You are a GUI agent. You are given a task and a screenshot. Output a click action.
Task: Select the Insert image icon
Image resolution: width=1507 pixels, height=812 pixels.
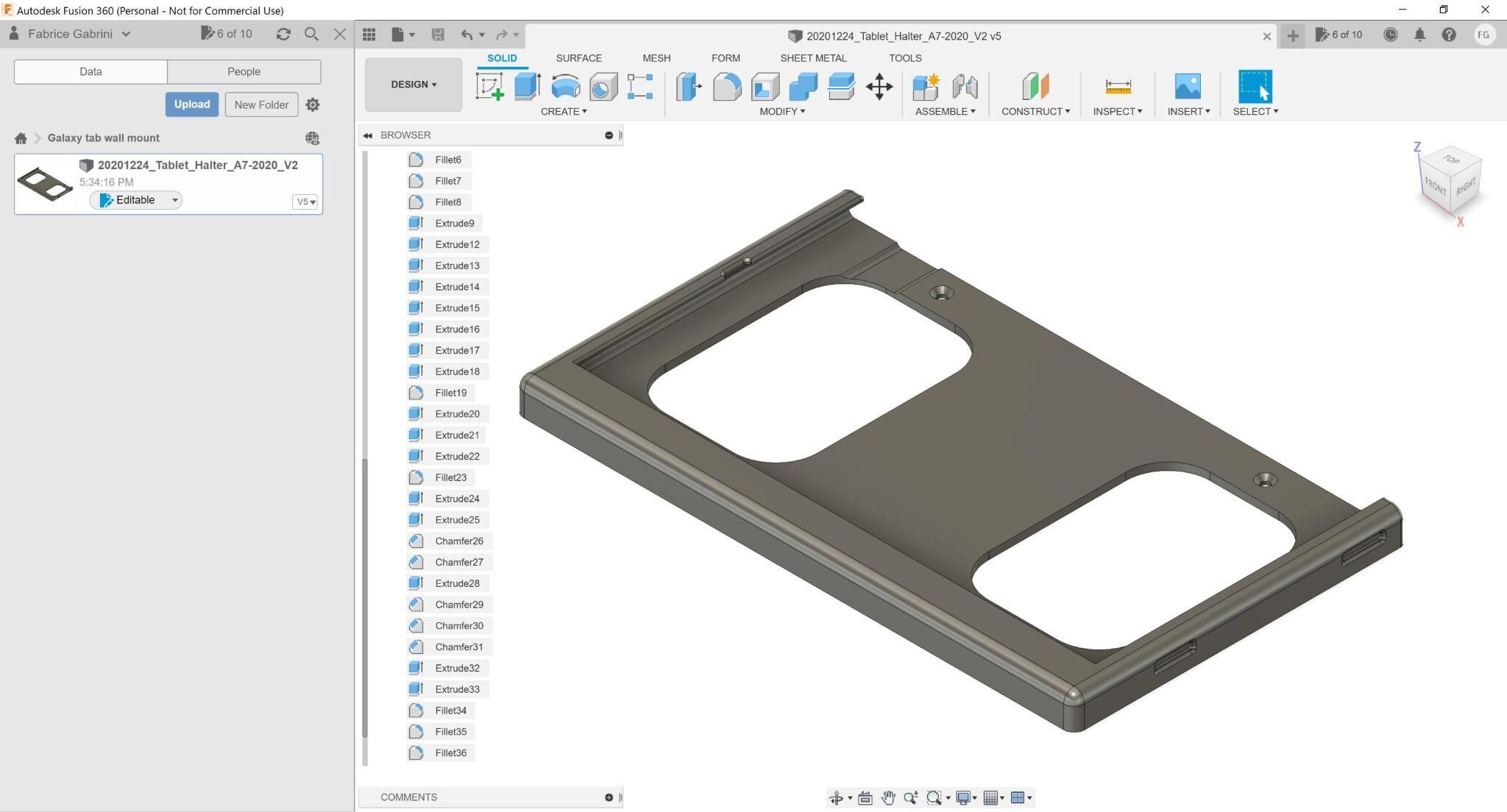(1188, 86)
